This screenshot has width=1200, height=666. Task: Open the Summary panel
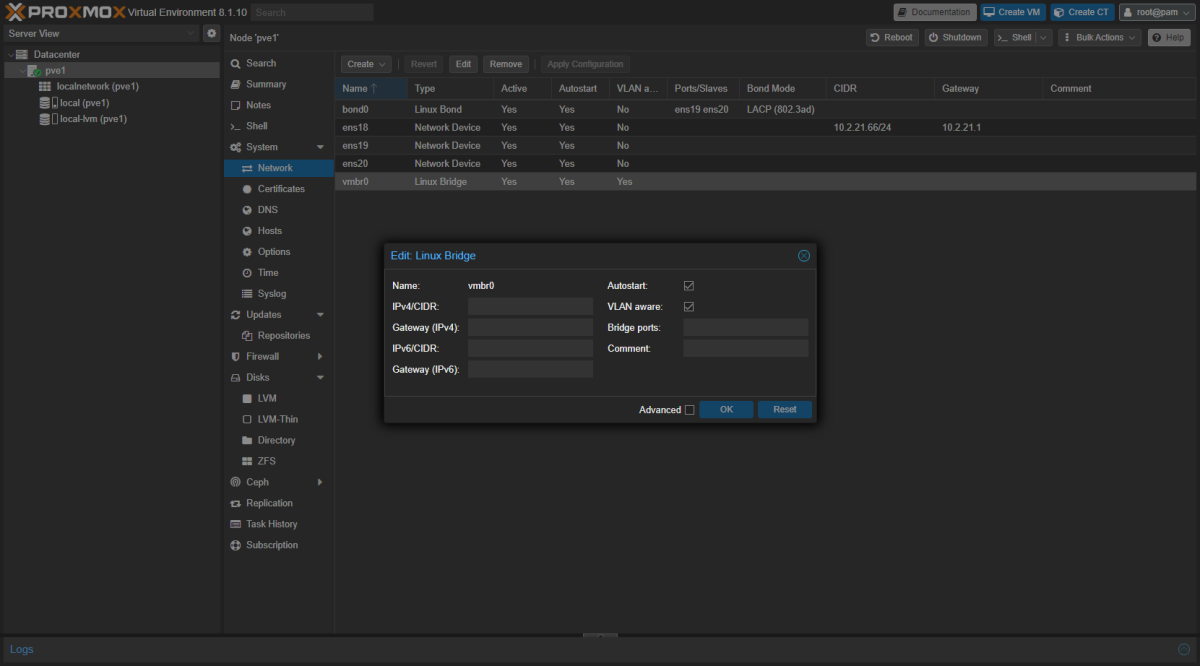click(266, 84)
